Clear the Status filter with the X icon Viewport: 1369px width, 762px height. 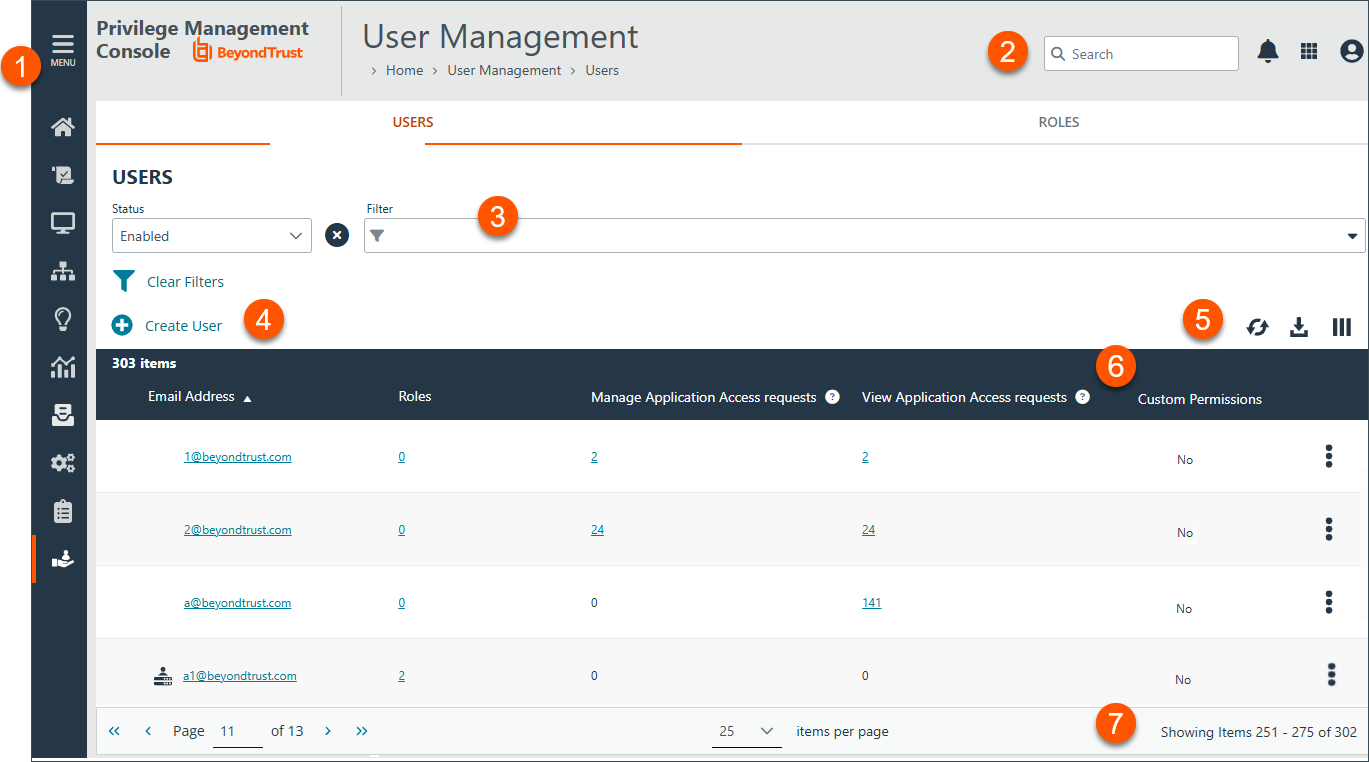coord(338,236)
